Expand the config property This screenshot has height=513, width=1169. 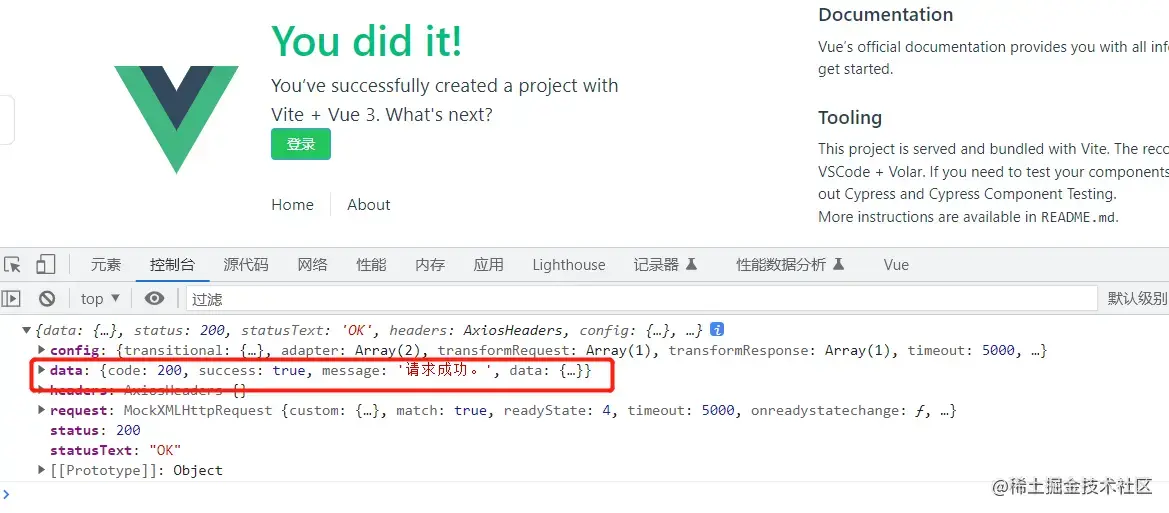click(42, 350)
